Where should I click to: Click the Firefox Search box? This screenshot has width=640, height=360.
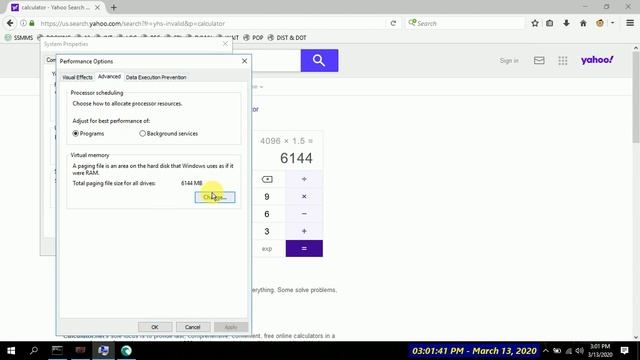pos(465,23)
